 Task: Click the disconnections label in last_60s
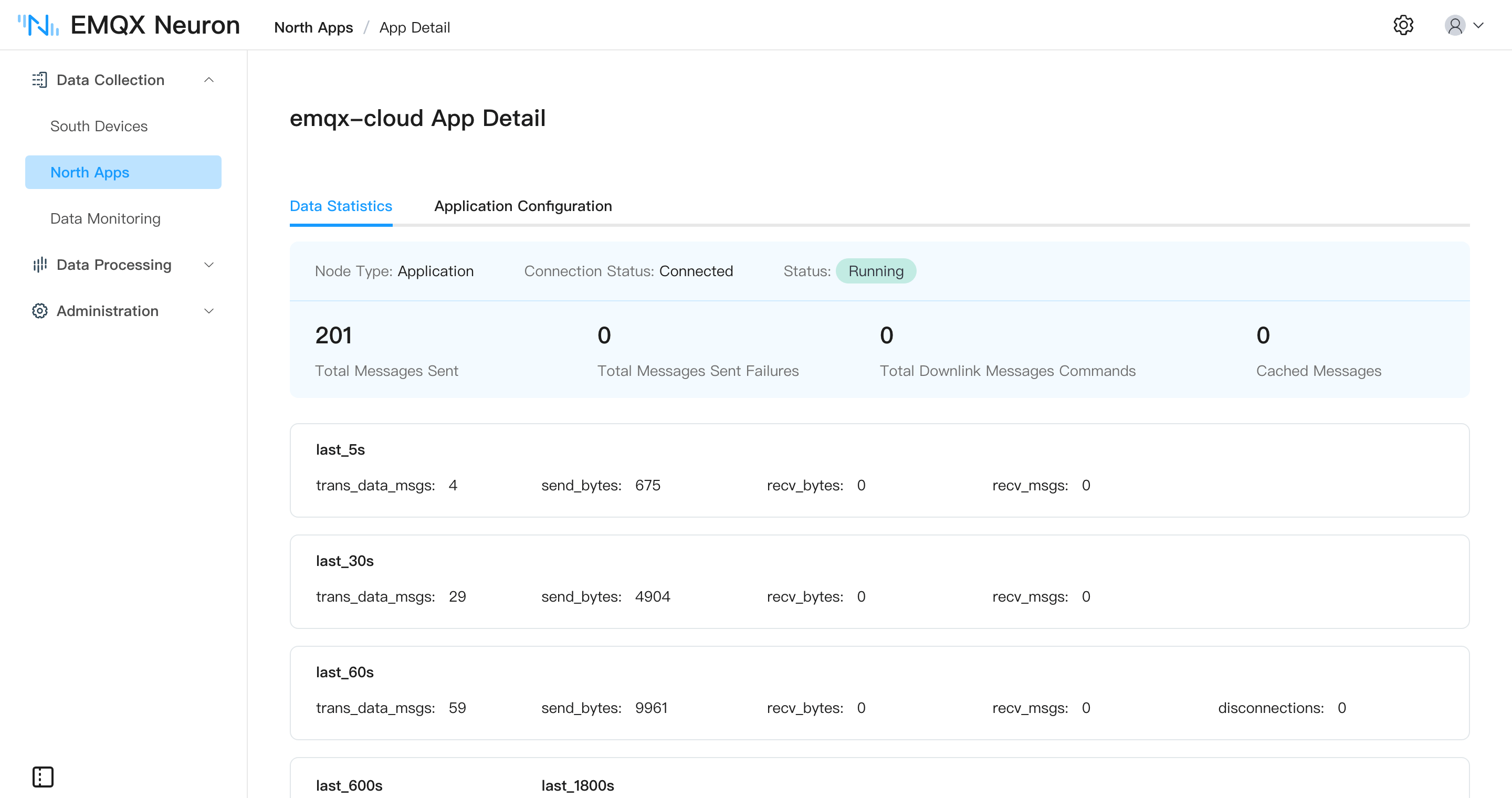[x=1270, y=708]
